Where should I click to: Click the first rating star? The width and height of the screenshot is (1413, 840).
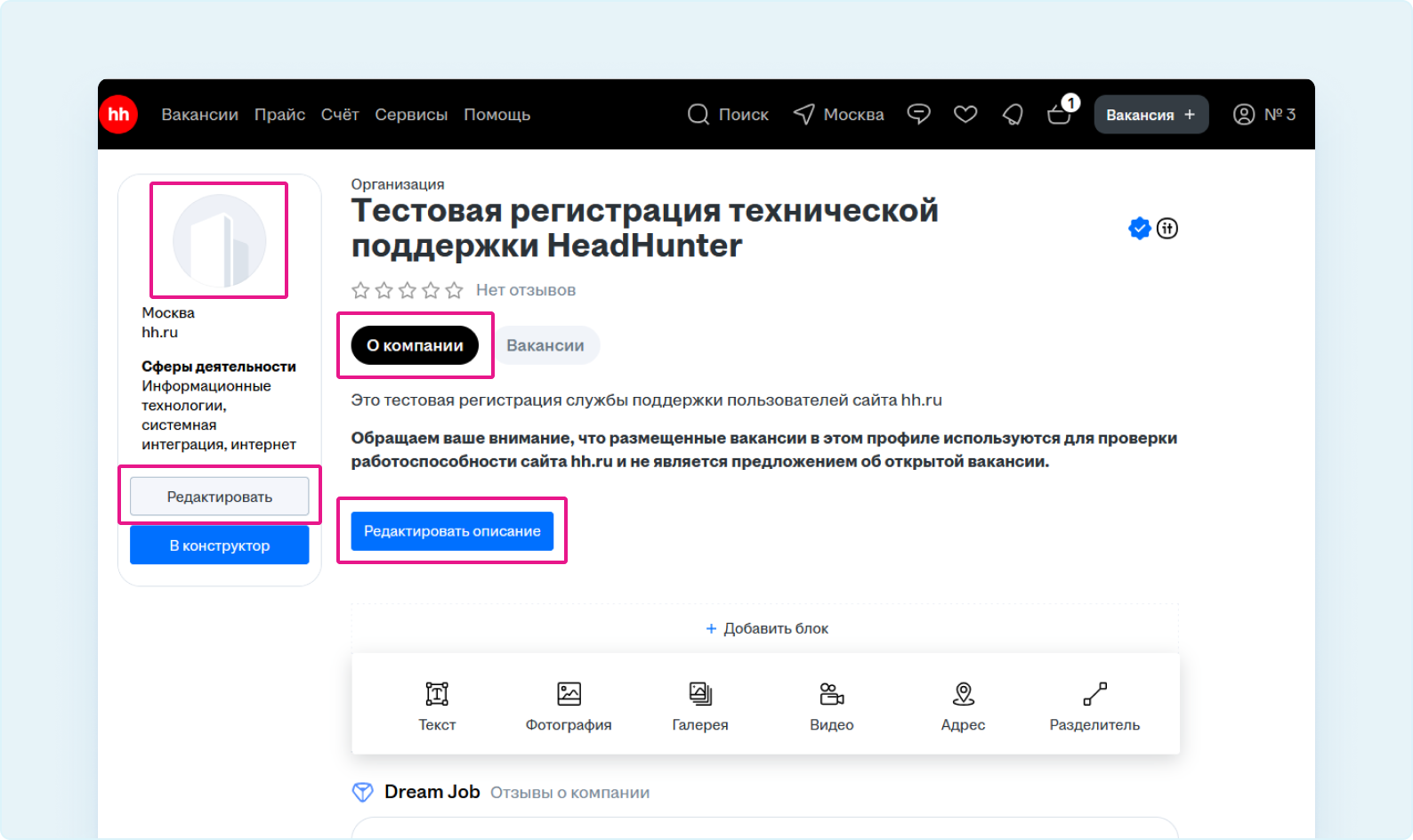click(360, 290)
